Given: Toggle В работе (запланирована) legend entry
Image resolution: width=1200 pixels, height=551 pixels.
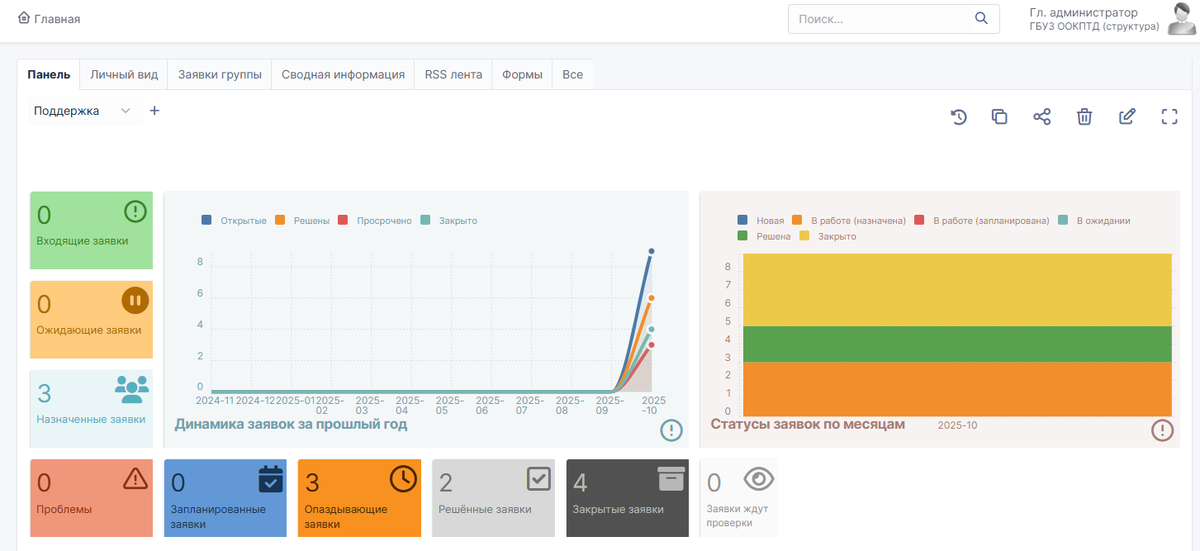Looking at the screenshot, I should click(981, 220).
